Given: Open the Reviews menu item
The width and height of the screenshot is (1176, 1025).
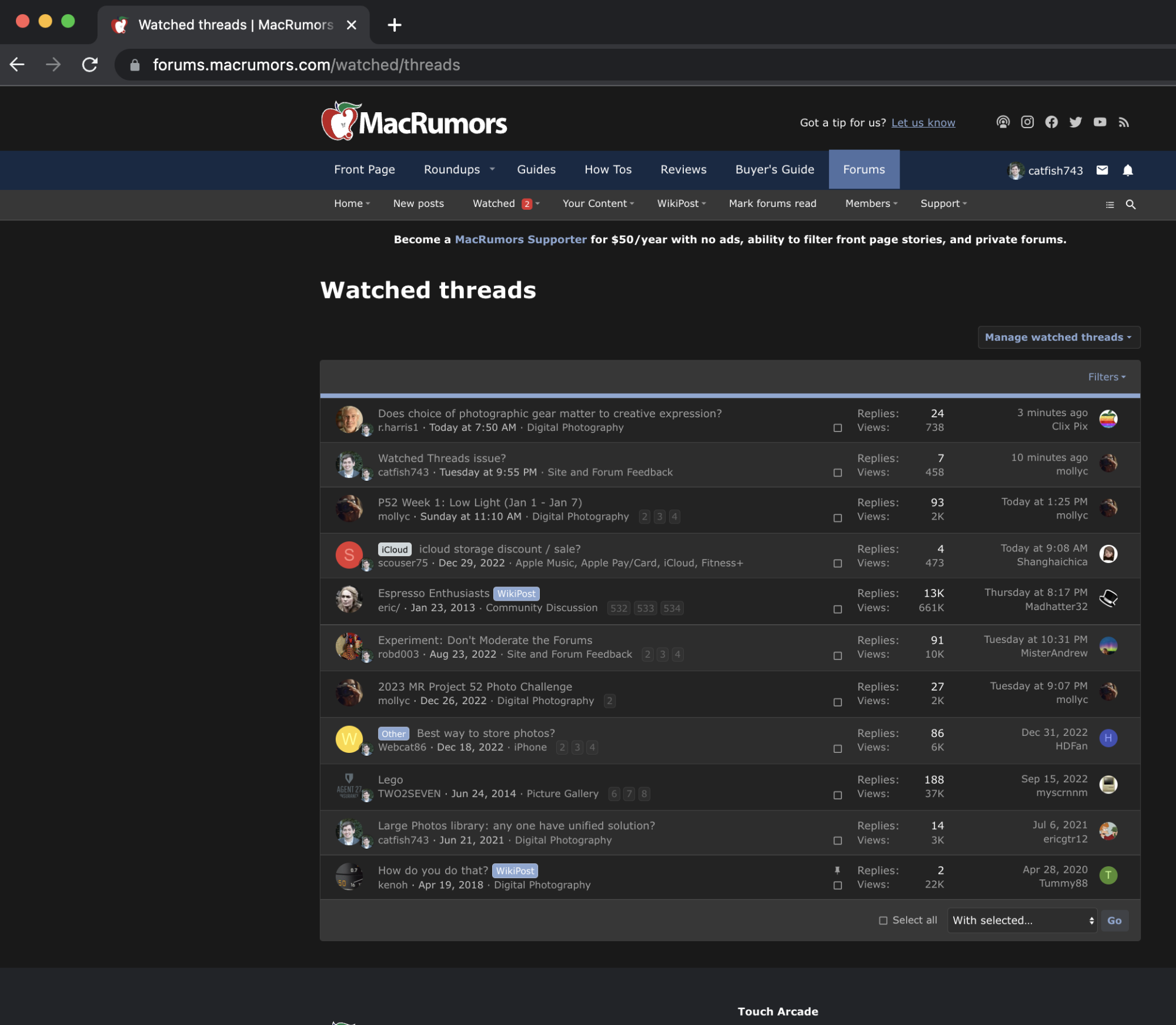Looking at the screenshot, I should click(683, 169).
